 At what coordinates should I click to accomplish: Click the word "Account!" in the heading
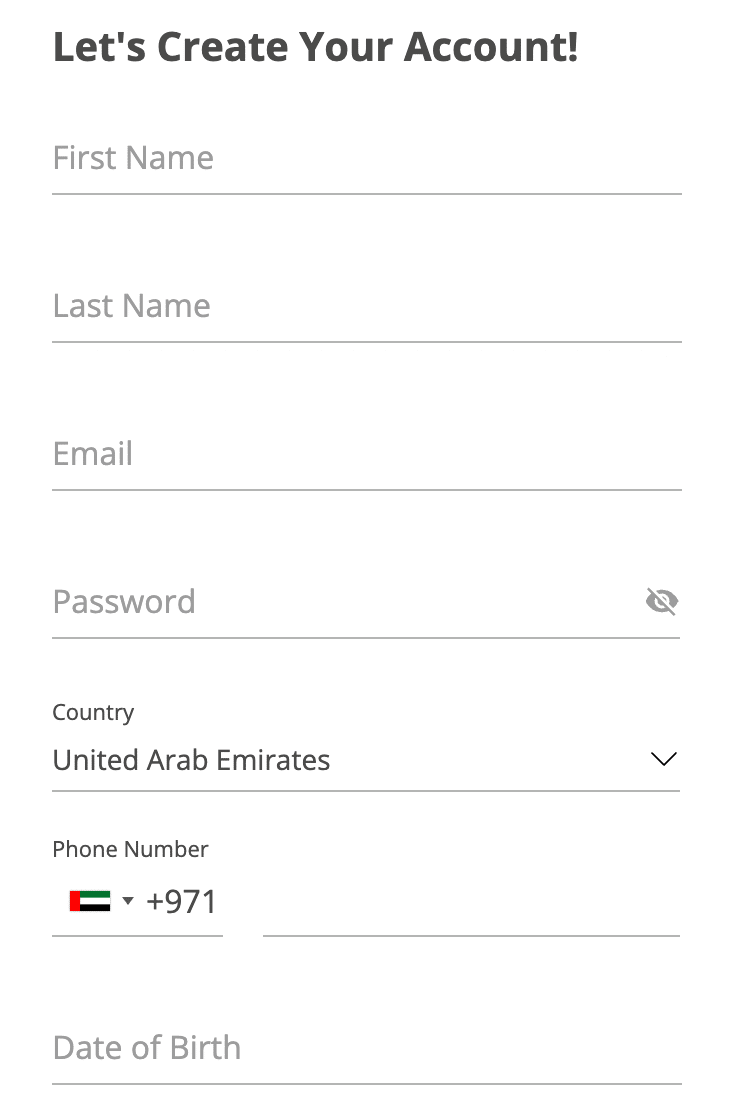tap(491, 47)
